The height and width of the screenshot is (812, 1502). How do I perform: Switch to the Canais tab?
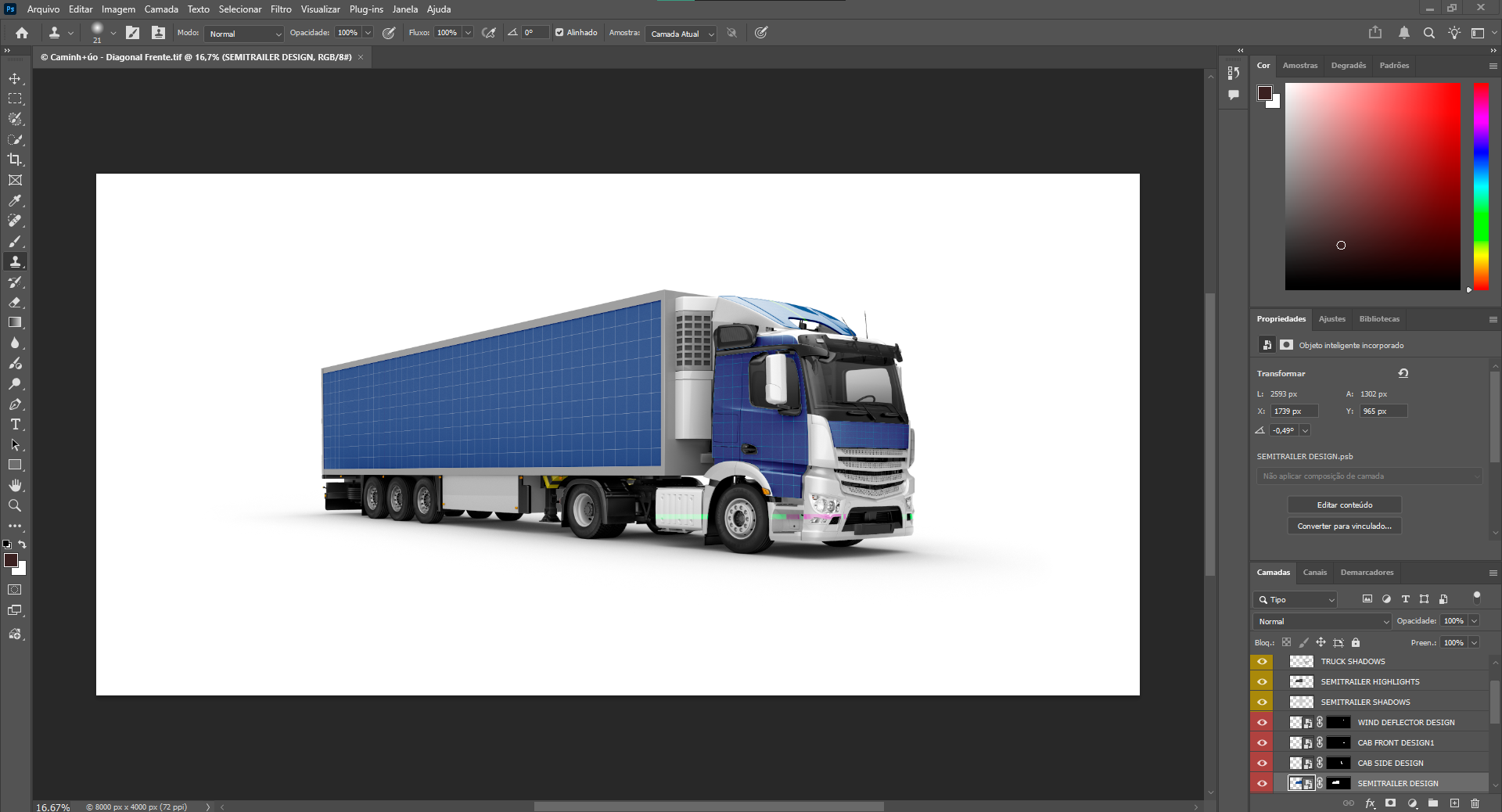point(1314,573)
